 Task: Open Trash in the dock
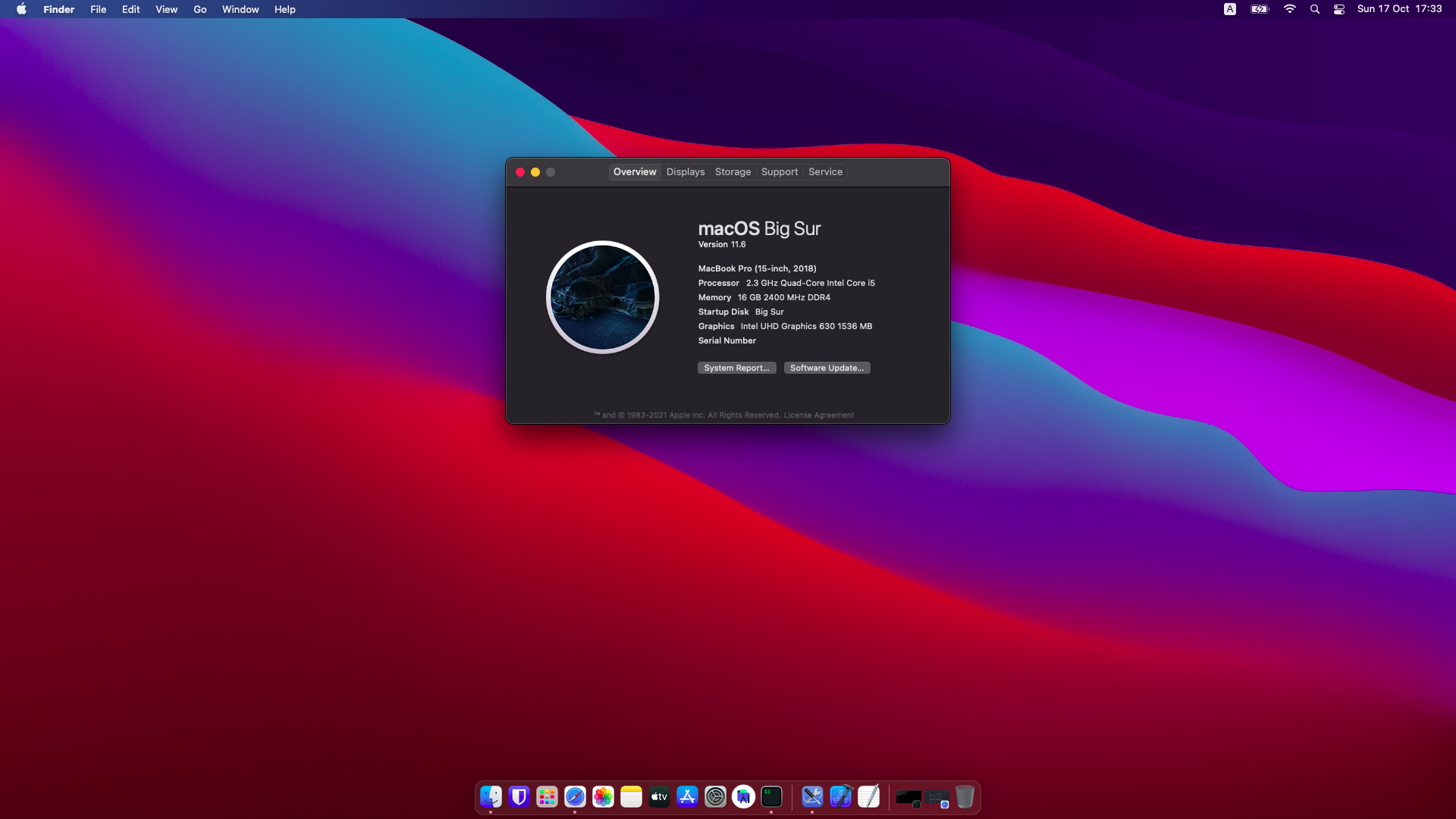point(965,797)
